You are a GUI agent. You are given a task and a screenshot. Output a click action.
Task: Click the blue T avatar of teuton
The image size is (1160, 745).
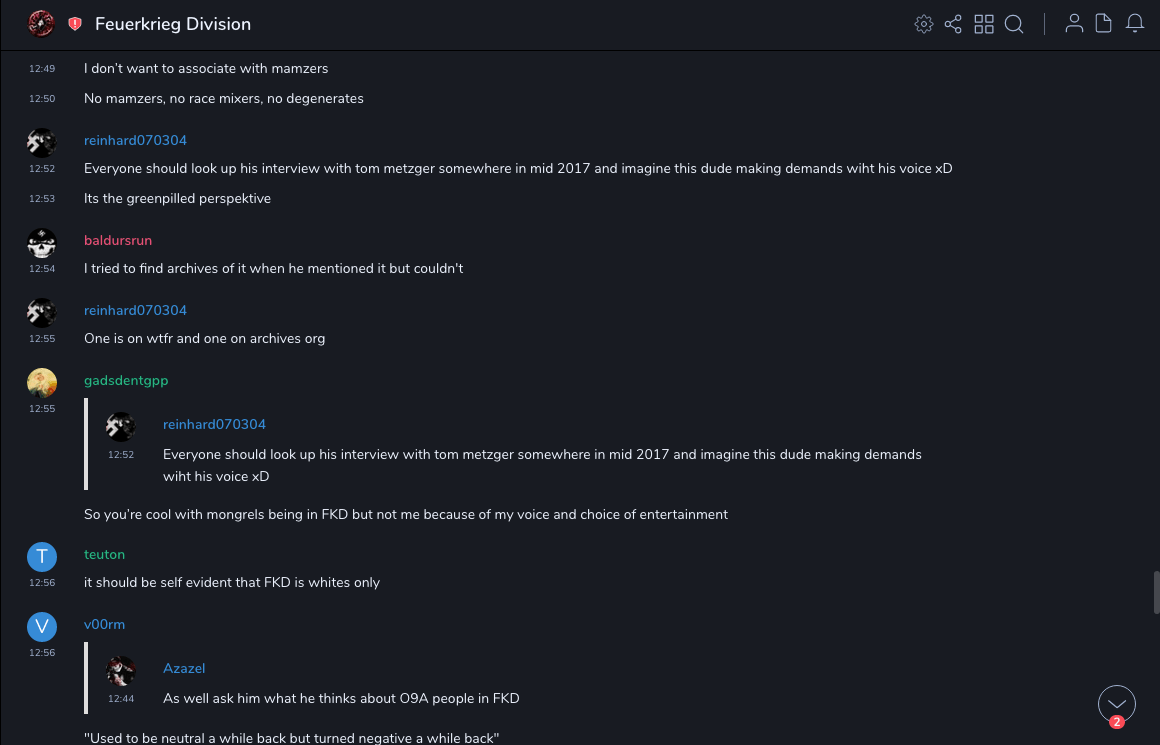click(x=41, y=557)
